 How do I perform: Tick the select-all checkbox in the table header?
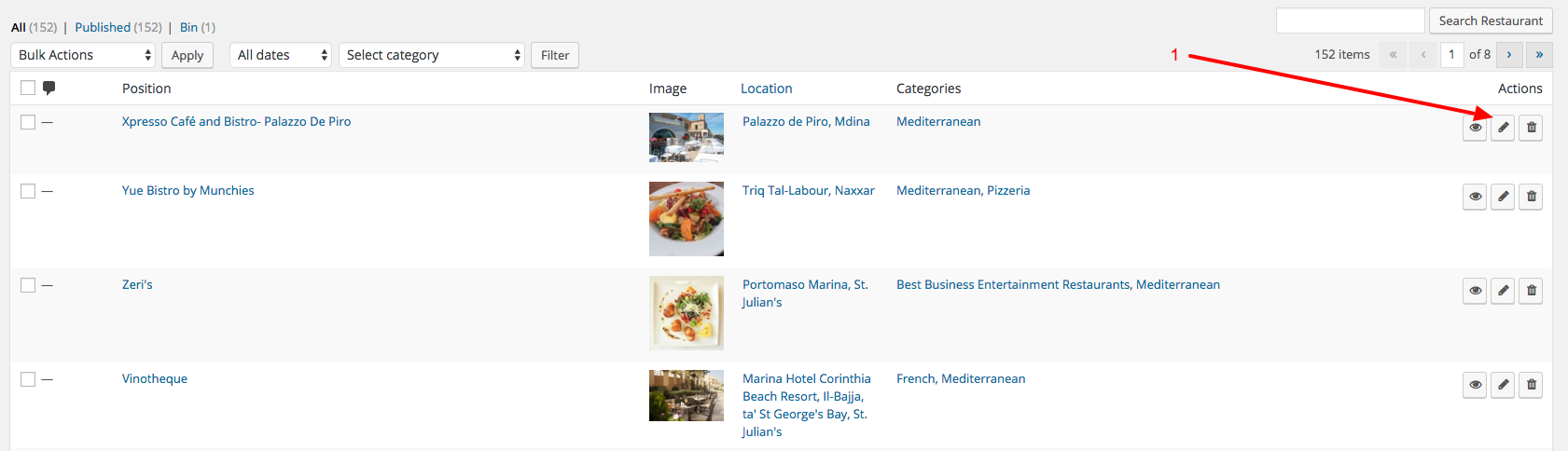point(28,88)
